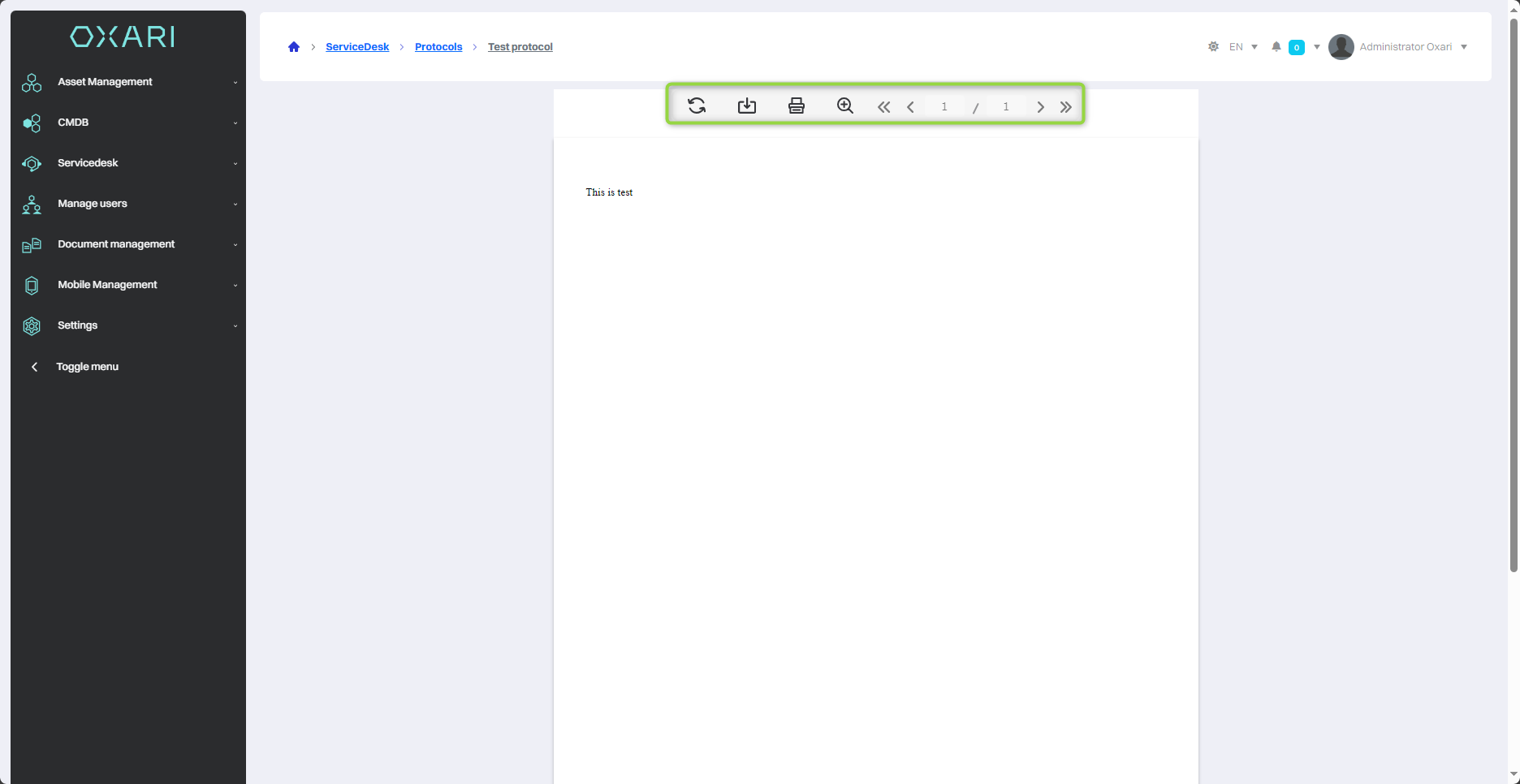Open the EN language dropdown
The image size is (1520, 784).
click(1242, 47)
